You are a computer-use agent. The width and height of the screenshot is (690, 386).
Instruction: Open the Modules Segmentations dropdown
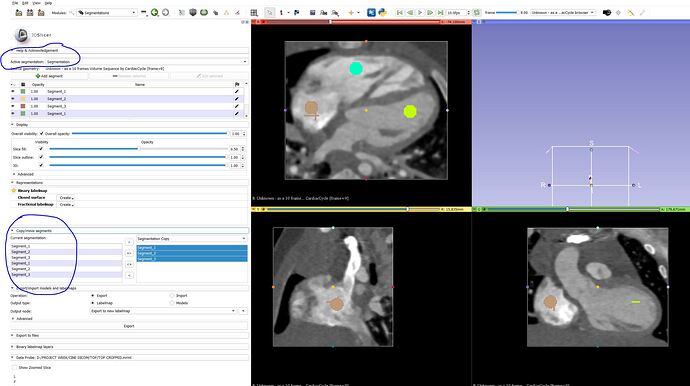tap(107, 13)
